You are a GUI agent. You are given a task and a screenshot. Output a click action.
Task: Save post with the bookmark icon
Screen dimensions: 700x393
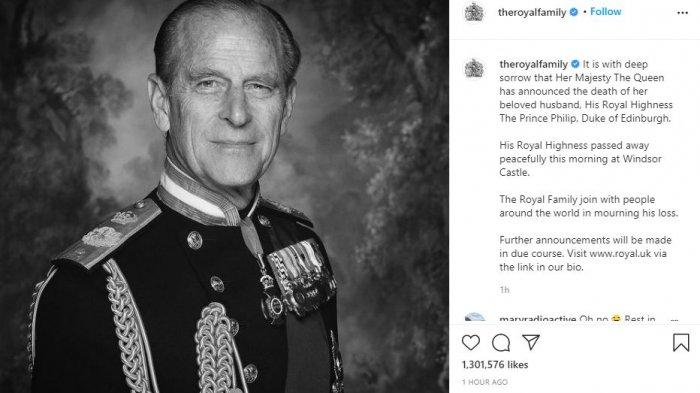coord(681,343)
